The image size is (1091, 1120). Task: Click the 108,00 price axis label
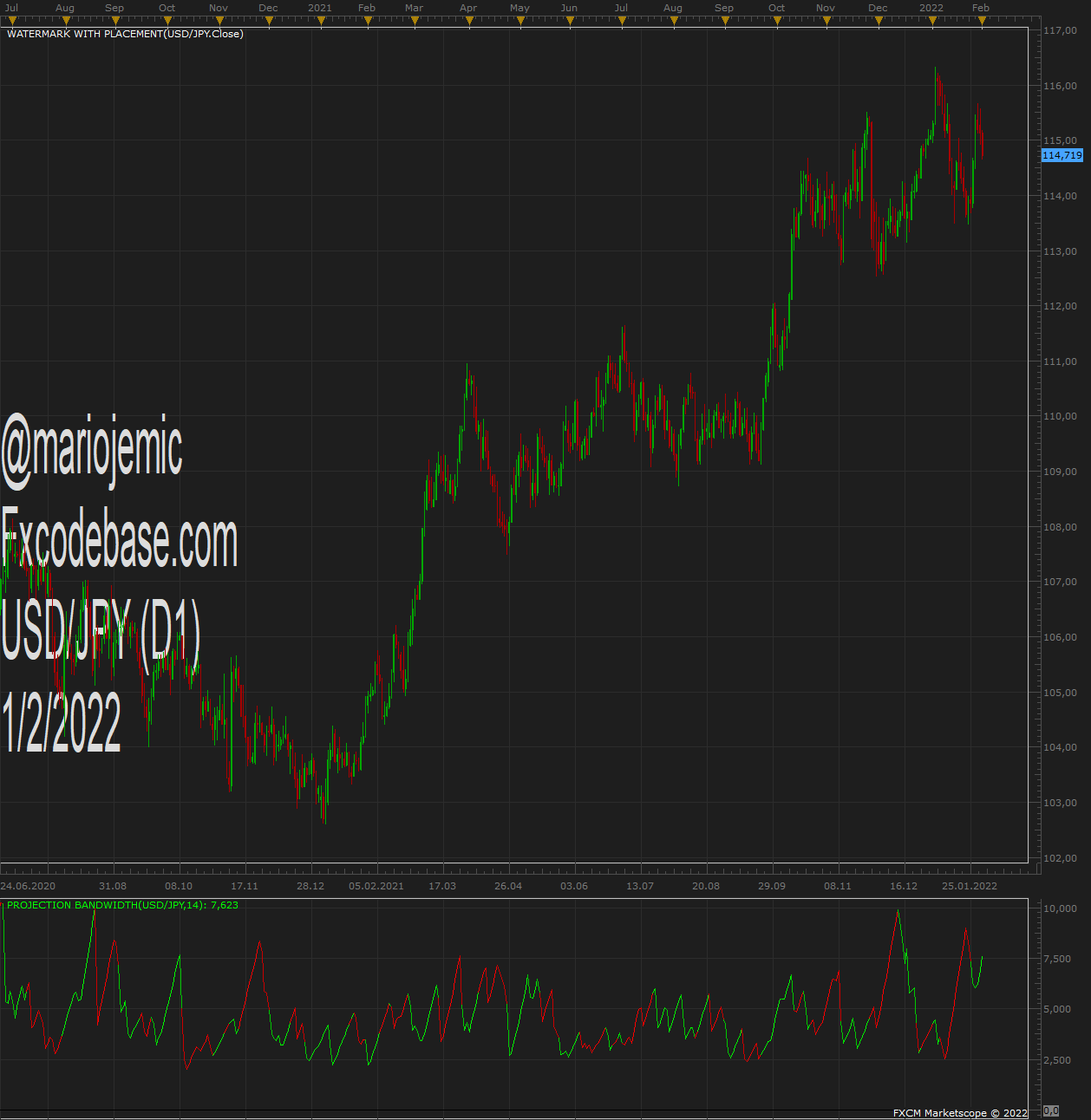[1060, 527]
